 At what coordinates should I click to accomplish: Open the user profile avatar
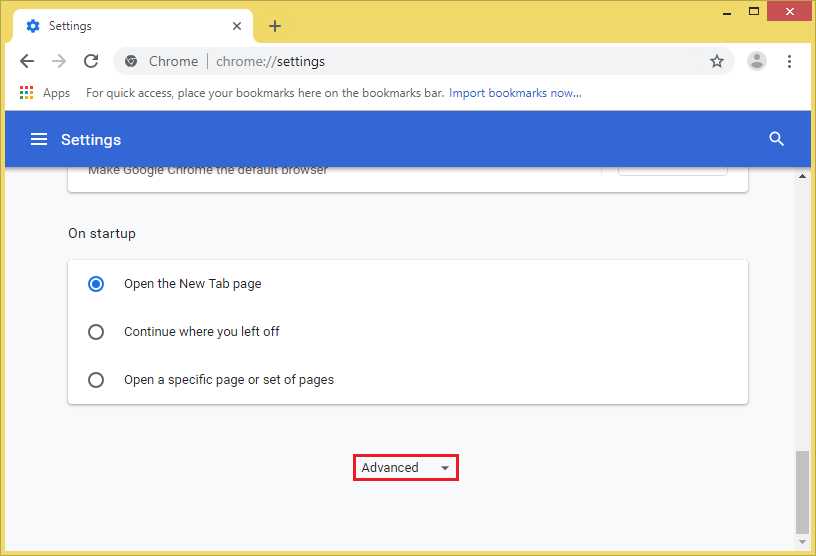pos(757,61)
